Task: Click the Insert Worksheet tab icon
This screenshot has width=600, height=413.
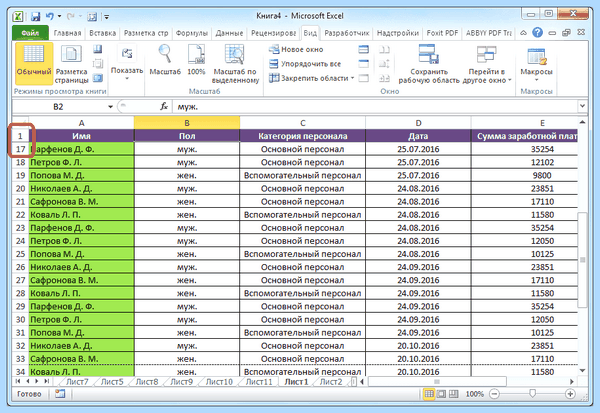Action: [x=354, y=382]
